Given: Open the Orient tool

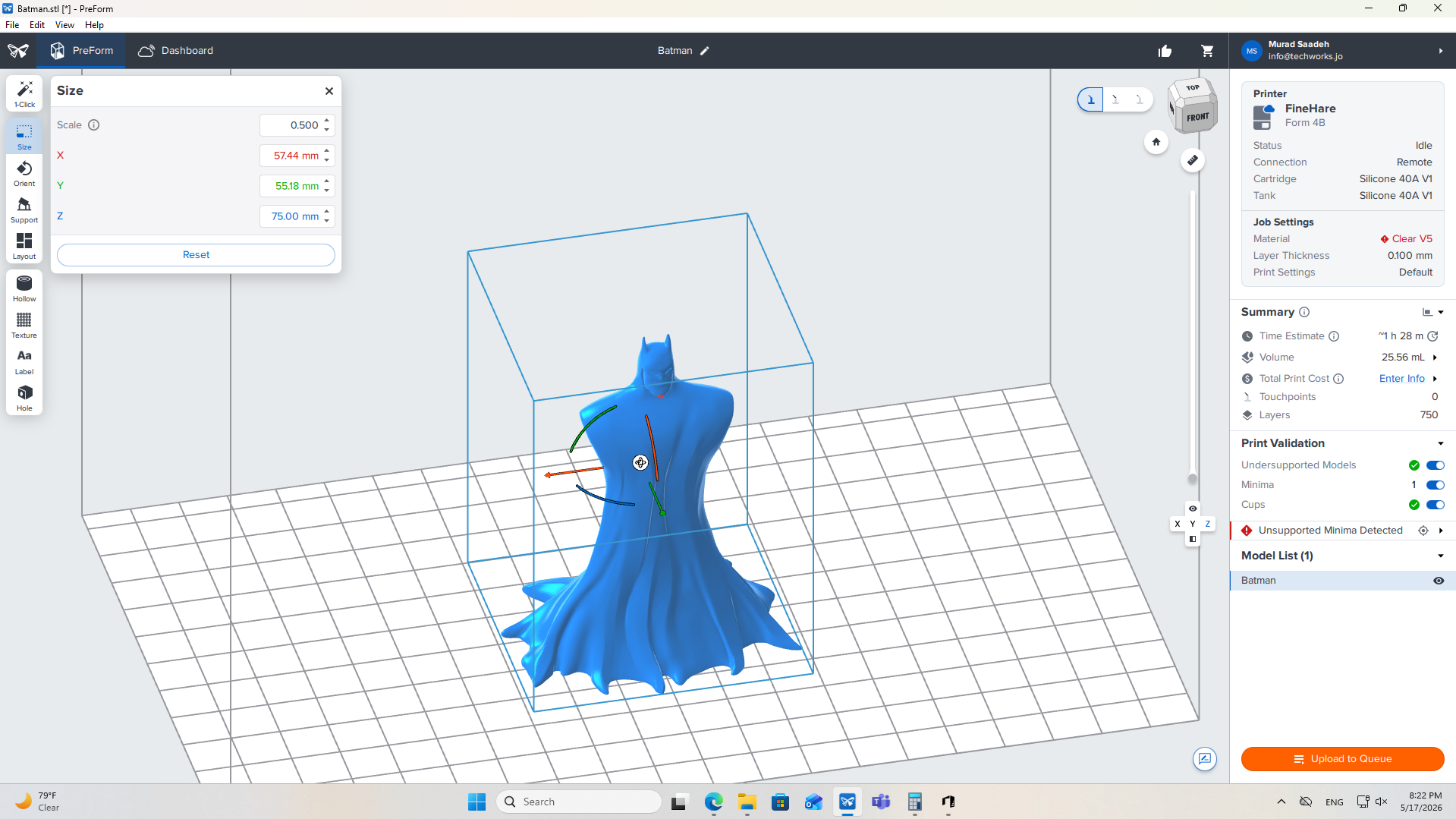Looking at the screenshot, I should coord(24,173).
